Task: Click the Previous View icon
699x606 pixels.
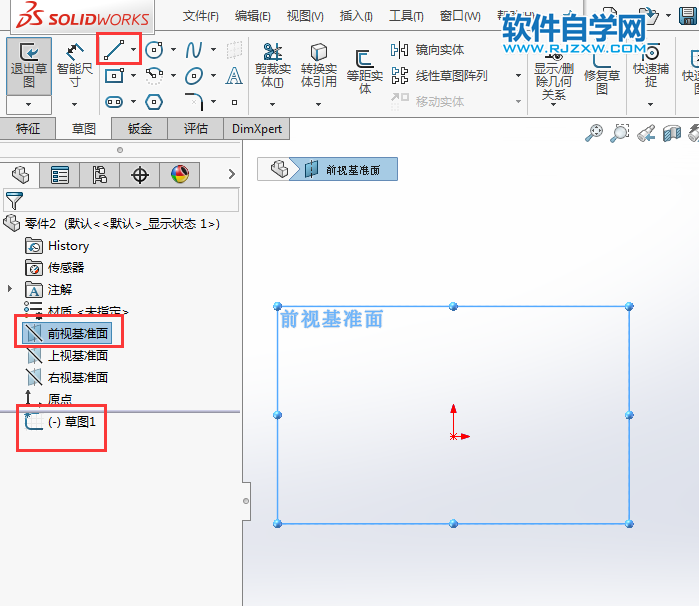Action: click(x=646, y=133)
